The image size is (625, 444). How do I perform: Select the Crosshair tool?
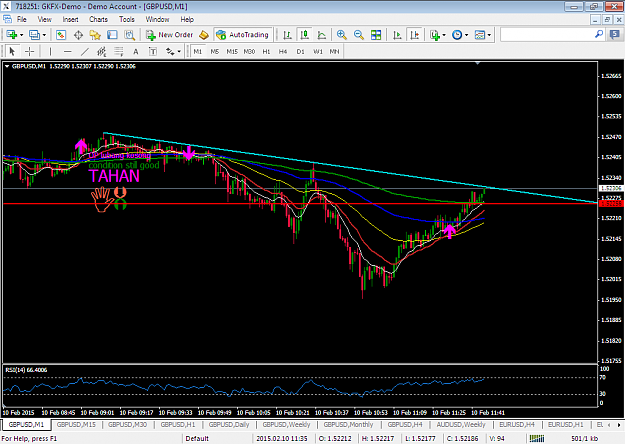[x=29, y=51]
